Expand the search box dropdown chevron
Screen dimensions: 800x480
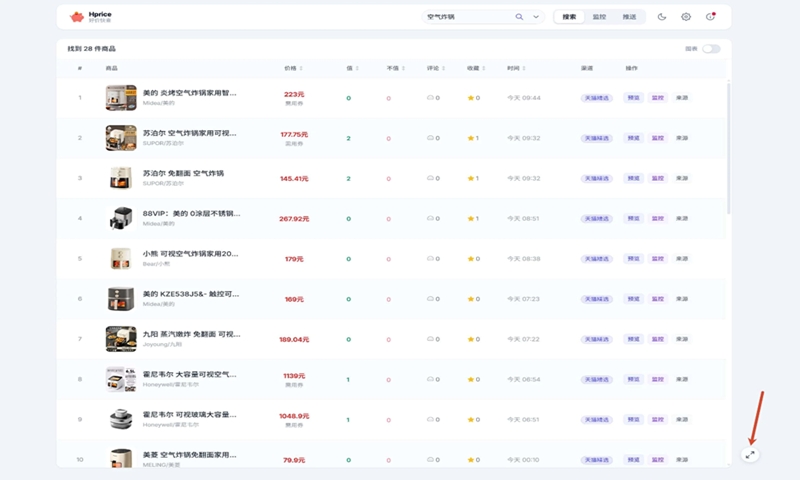tap(536, 17)
